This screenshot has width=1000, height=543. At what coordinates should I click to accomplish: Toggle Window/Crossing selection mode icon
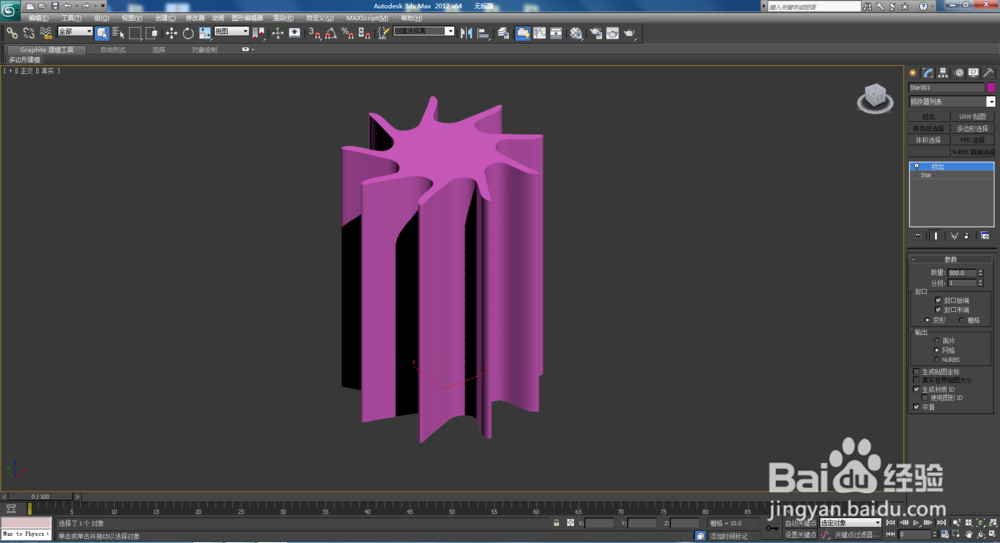point(151,33)
